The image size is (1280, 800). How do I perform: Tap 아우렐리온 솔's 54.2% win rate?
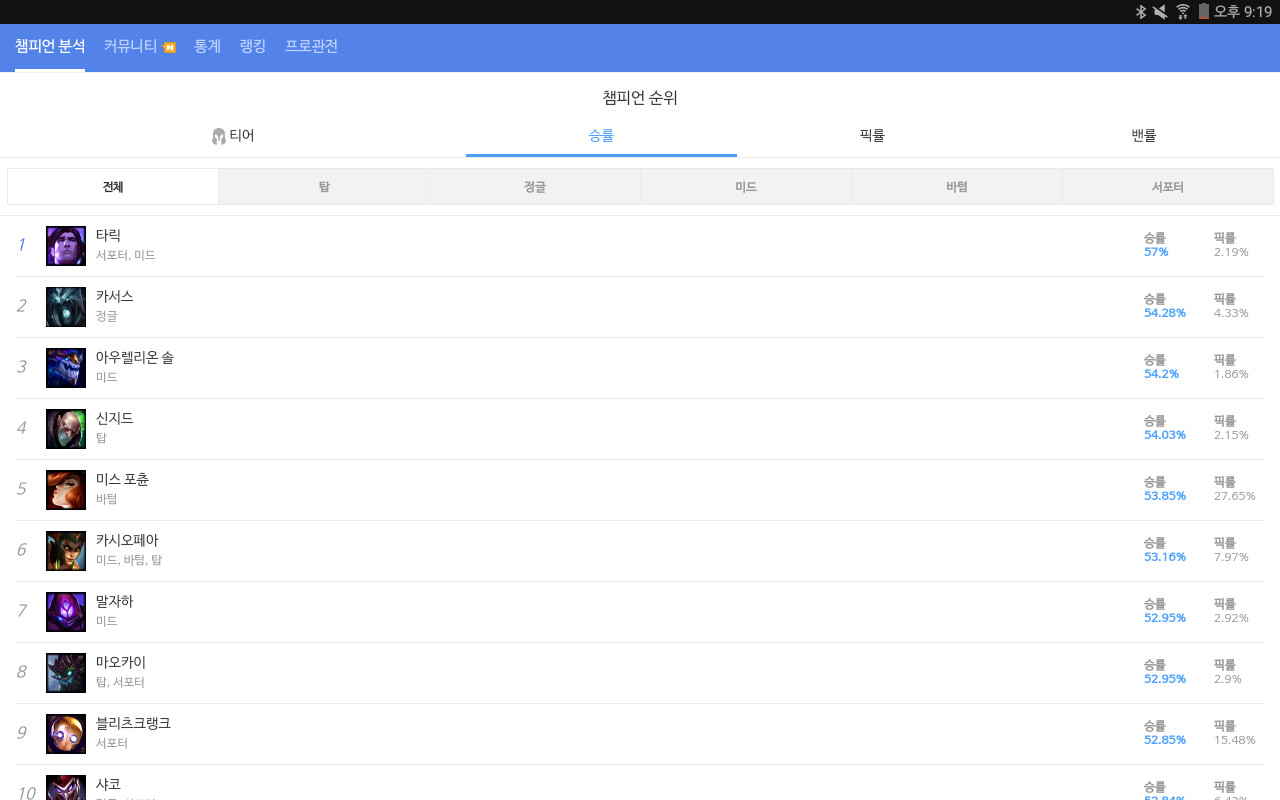coord(1162,374)
